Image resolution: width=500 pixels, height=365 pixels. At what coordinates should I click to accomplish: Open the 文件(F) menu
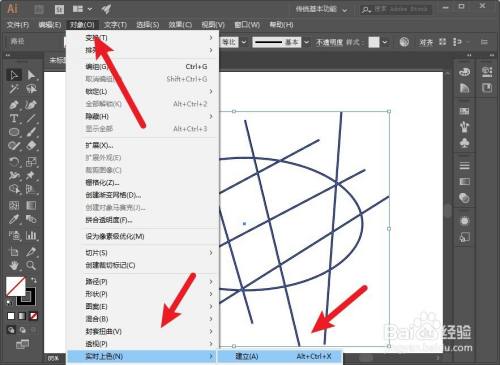click(18, 25)
